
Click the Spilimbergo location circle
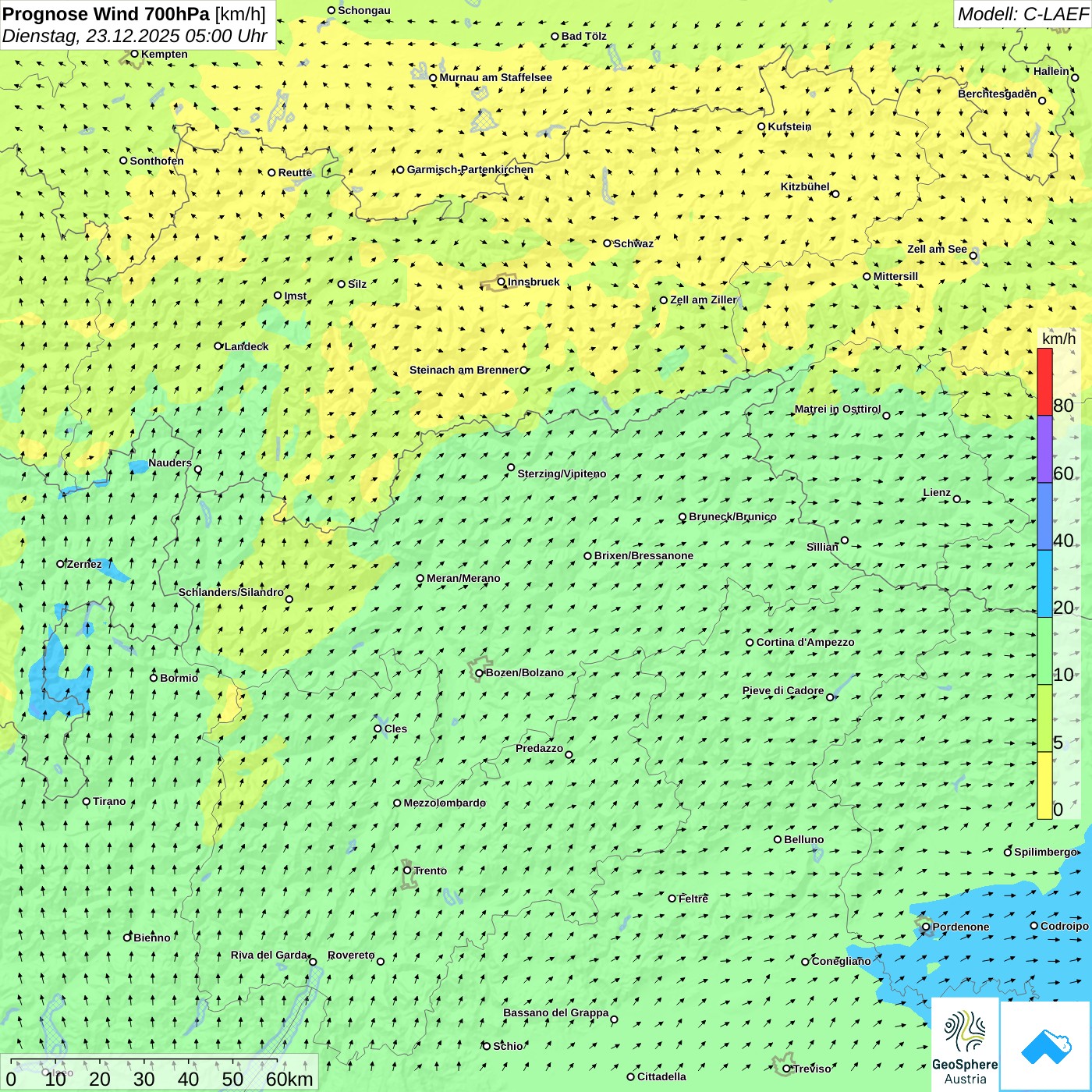click(x=1008, y=853)
